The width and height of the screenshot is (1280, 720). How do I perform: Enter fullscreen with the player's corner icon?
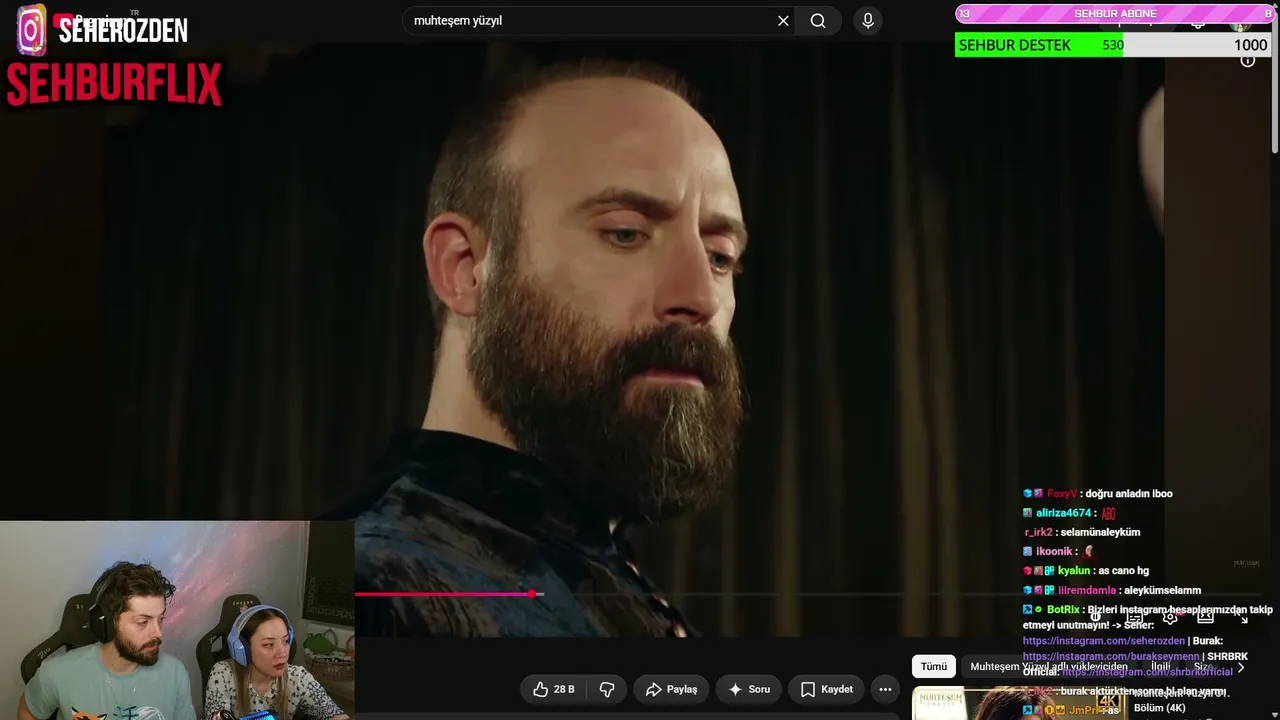coord(1243,617)
